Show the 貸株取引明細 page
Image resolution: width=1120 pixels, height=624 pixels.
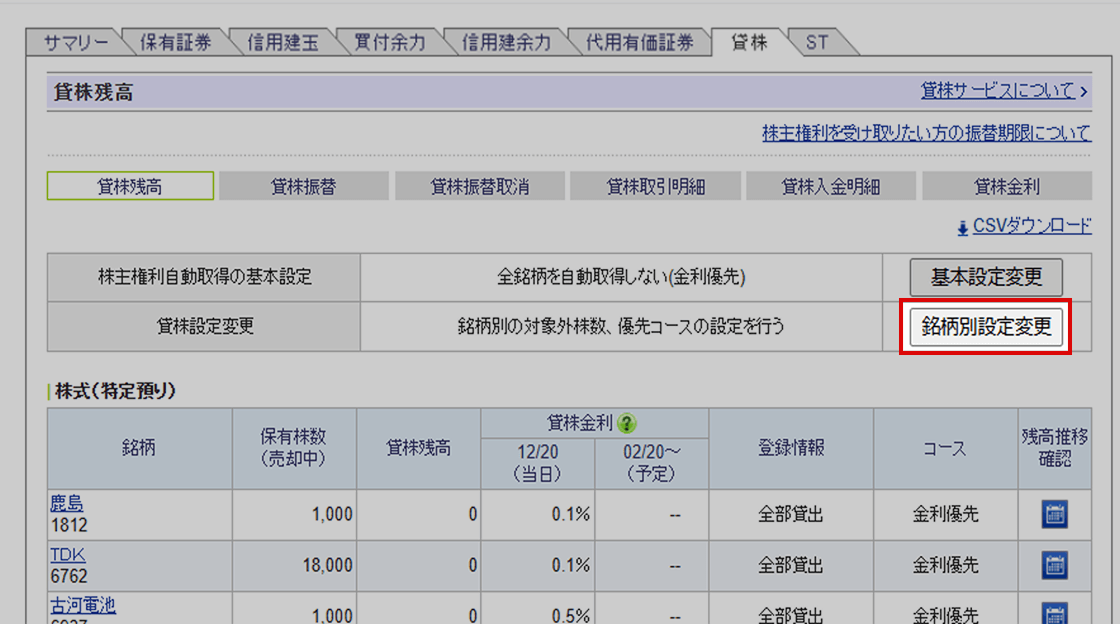[x=655, y=186]
